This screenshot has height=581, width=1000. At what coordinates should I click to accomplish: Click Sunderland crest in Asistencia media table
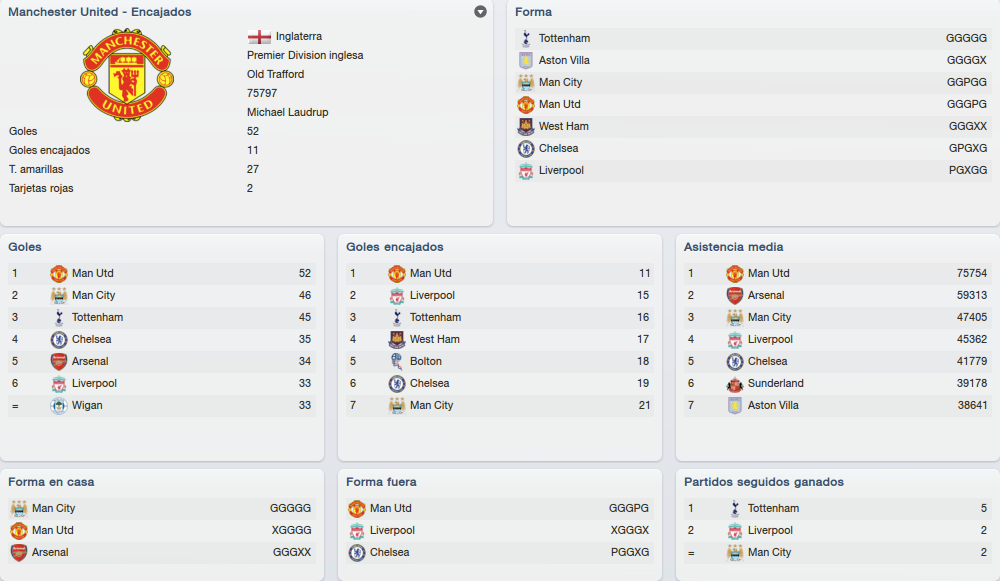pyautogui.click(x=735, y=383)
